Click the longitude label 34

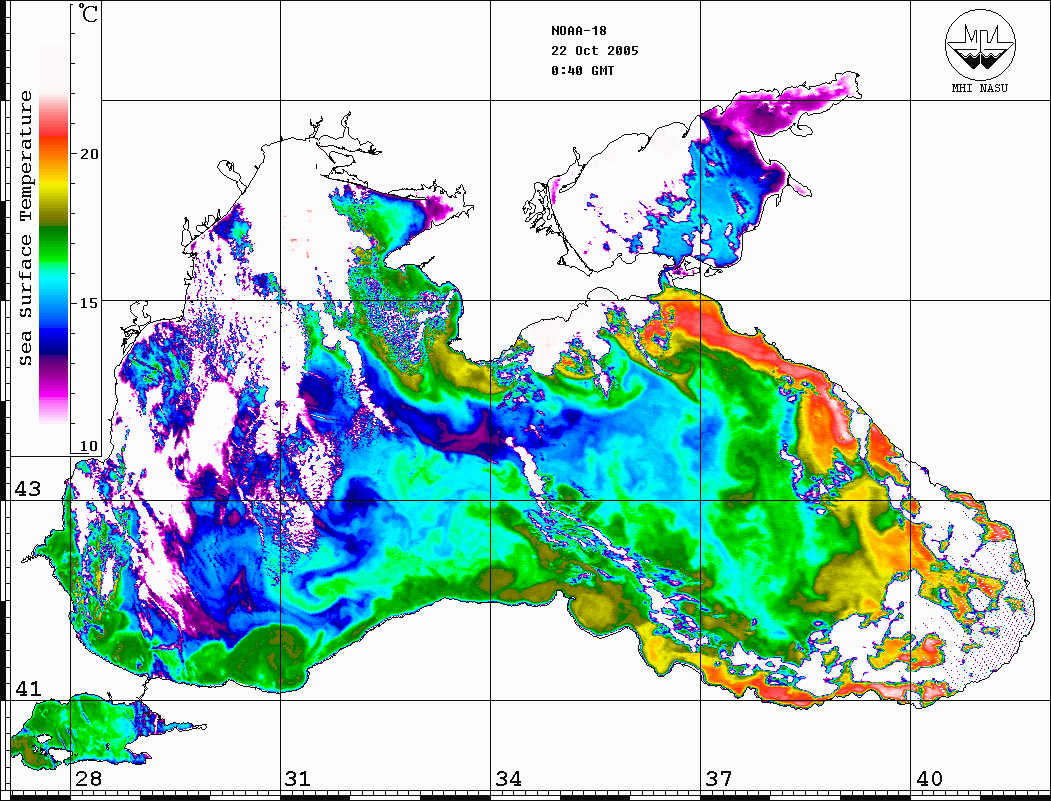tap(509, 779)
